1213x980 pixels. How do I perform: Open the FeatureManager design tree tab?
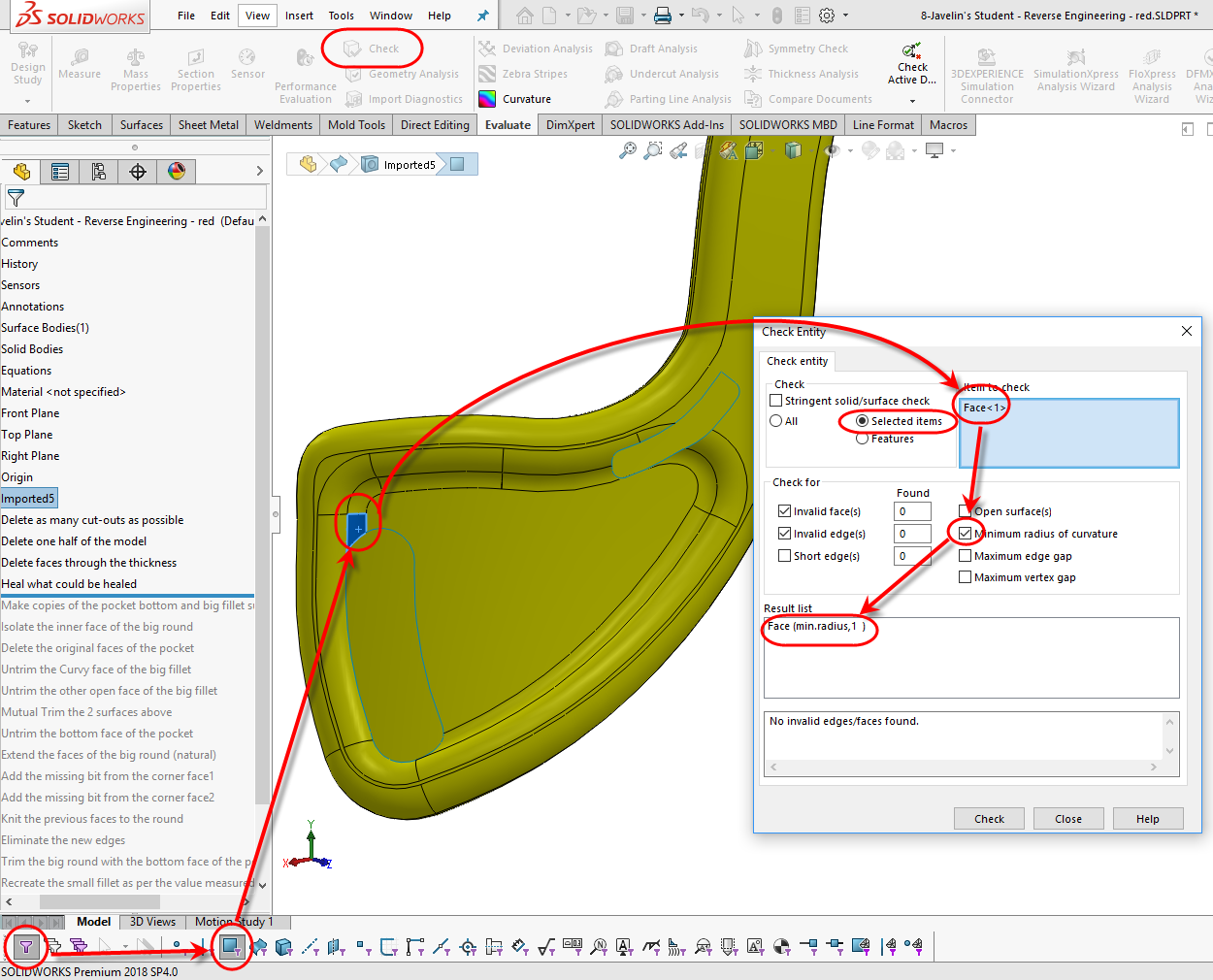[x=21, y=172]
